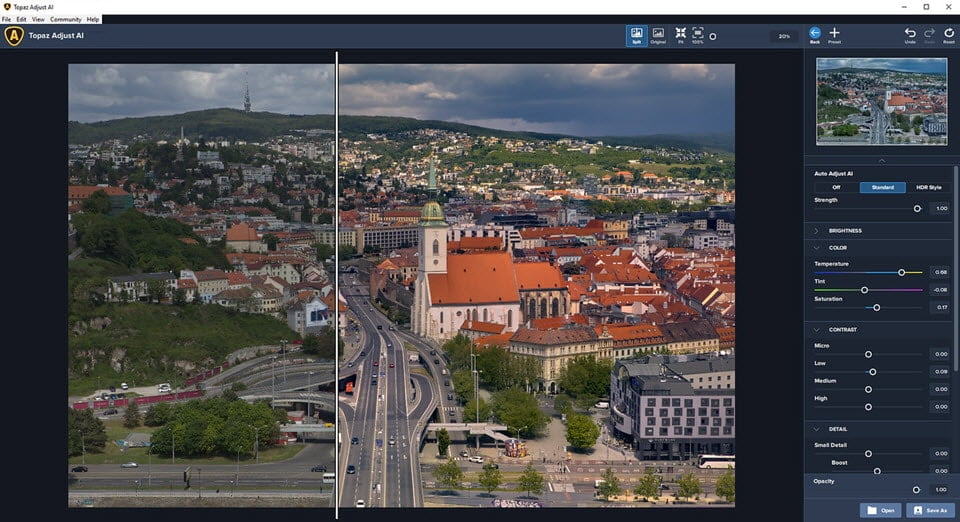Viewport: 960px width, 522px height.
Task: Select HDR Style Auto Adjust mode
Action: 928,187
